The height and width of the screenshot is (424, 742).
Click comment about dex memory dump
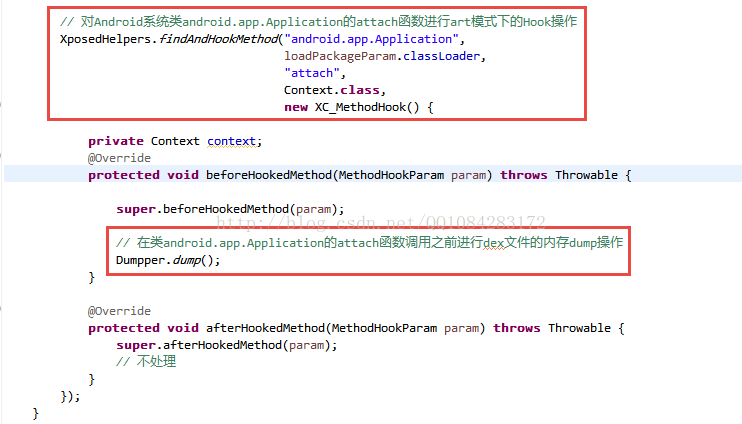click(370, 243)
